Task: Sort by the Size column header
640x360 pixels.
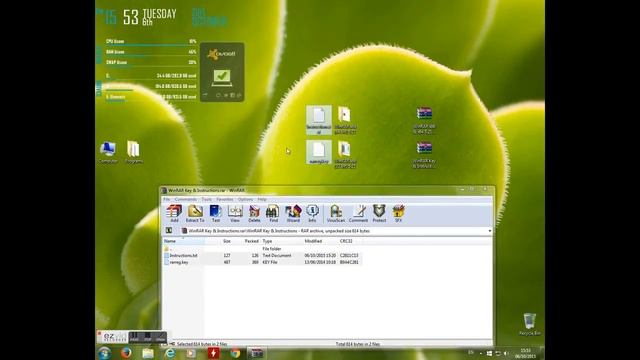Action: tap(219, 241)
